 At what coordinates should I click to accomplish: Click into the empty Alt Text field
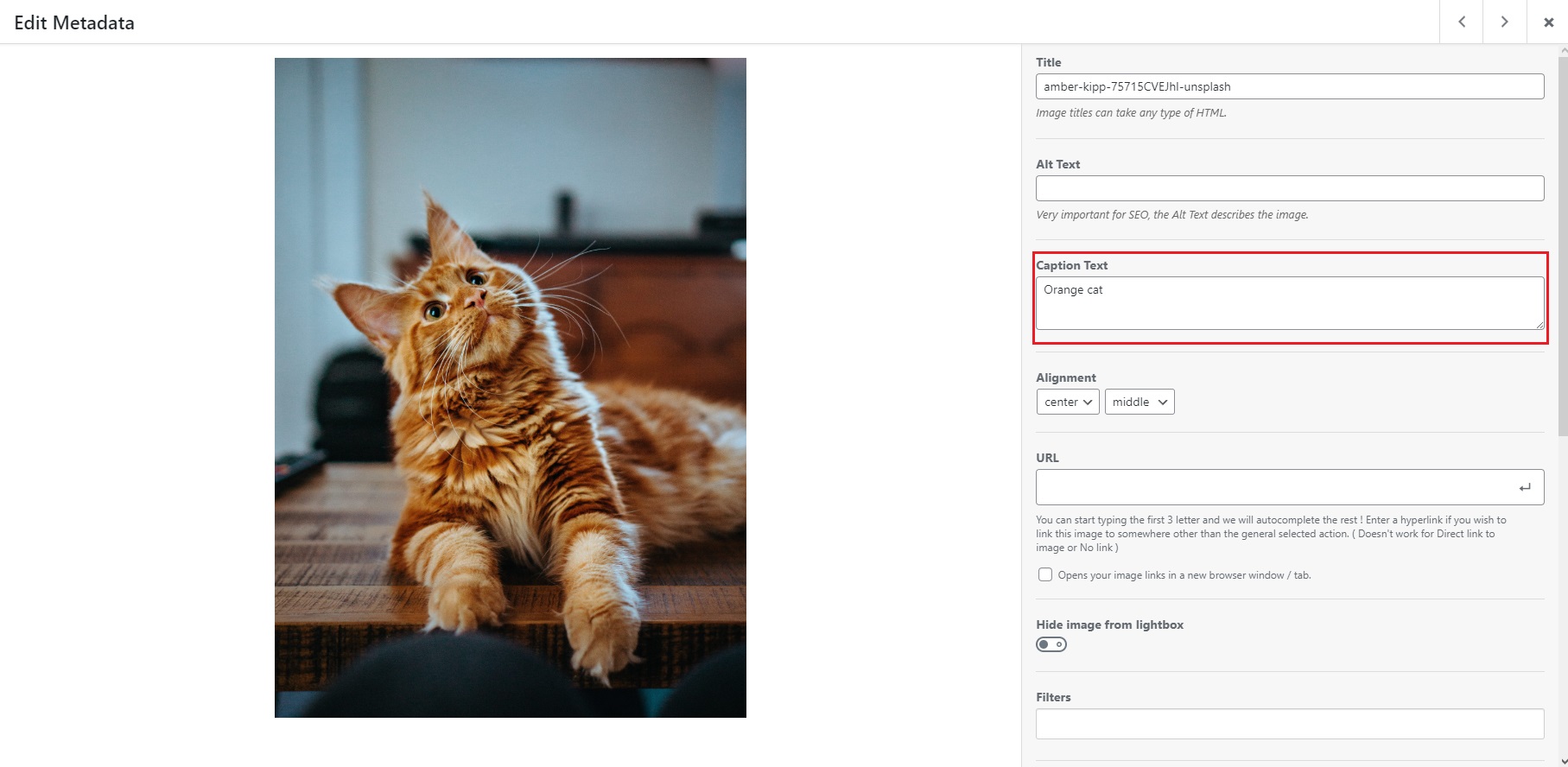pyautogui.click(x=1289, y=188)
